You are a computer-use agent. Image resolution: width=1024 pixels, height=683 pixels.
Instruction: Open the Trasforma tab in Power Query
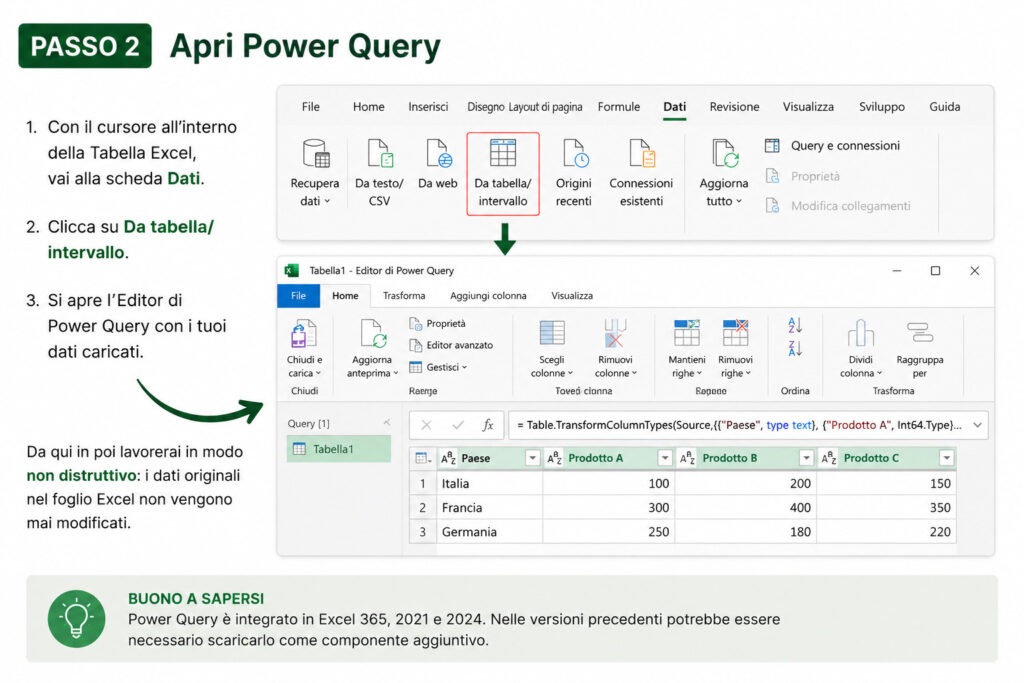tap(404, 296)
